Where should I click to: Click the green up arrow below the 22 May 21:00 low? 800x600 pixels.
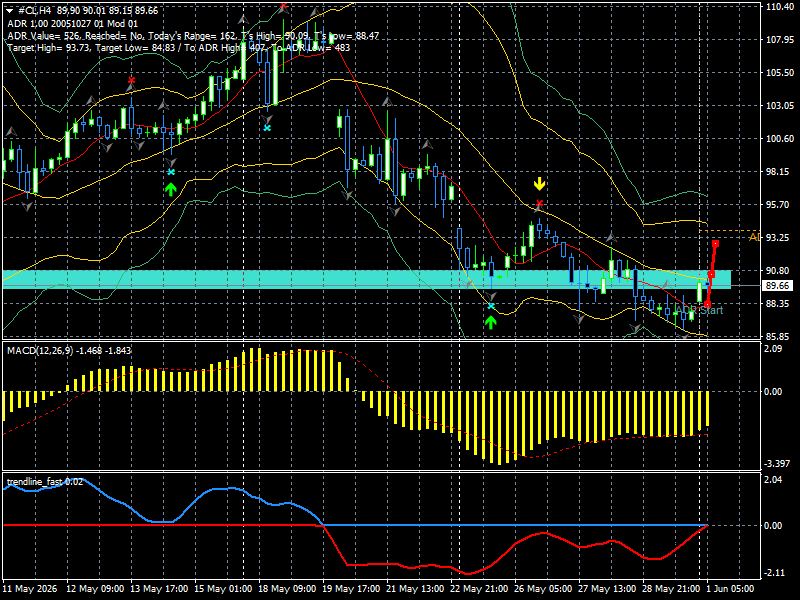point(491,322)
